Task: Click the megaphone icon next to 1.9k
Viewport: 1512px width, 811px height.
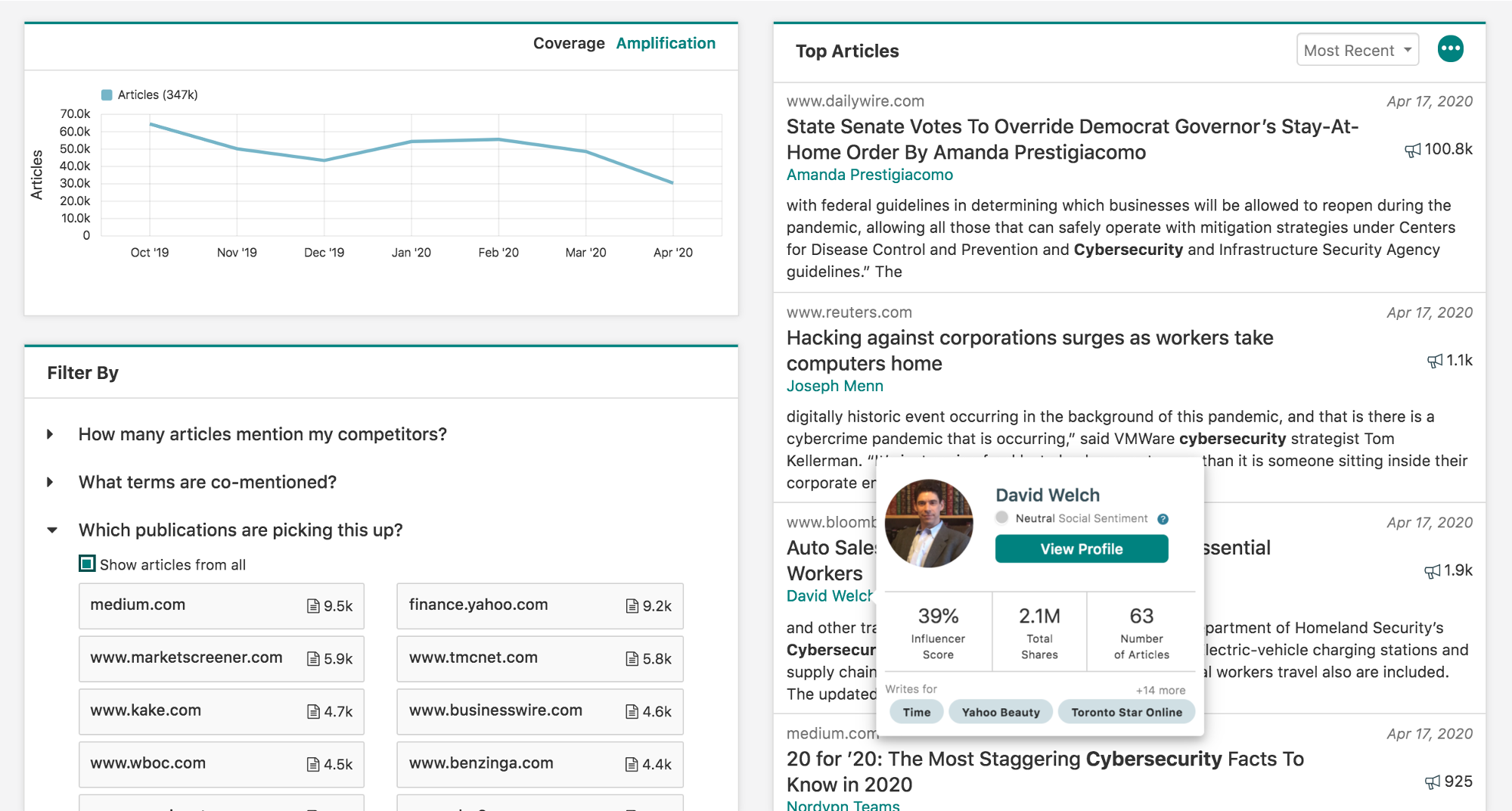Action: pyautogui.click(x=1432, y=572)
